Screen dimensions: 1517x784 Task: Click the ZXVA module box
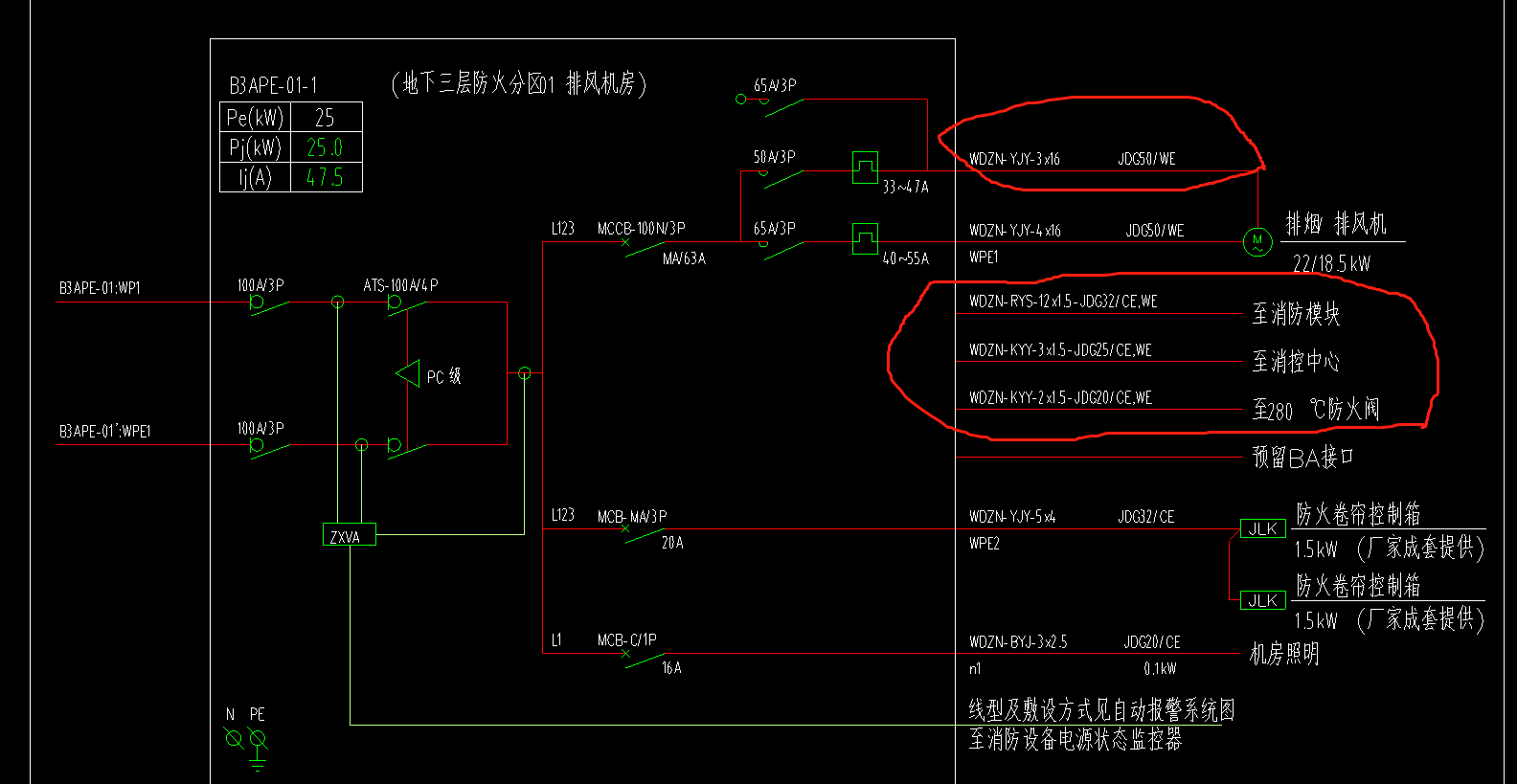(350, 535)
